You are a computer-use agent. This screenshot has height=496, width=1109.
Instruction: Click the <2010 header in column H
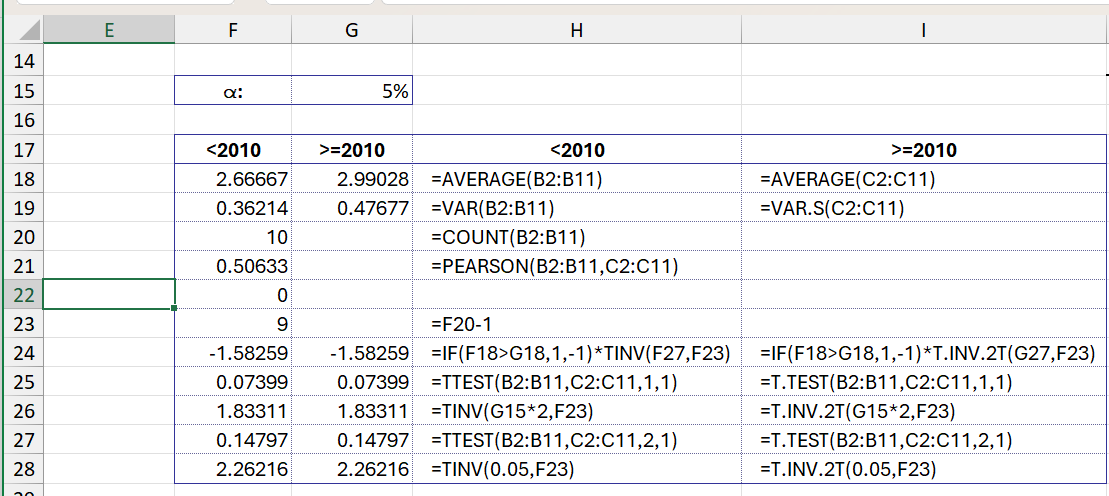pyautogui.click(x=577, y=150)
